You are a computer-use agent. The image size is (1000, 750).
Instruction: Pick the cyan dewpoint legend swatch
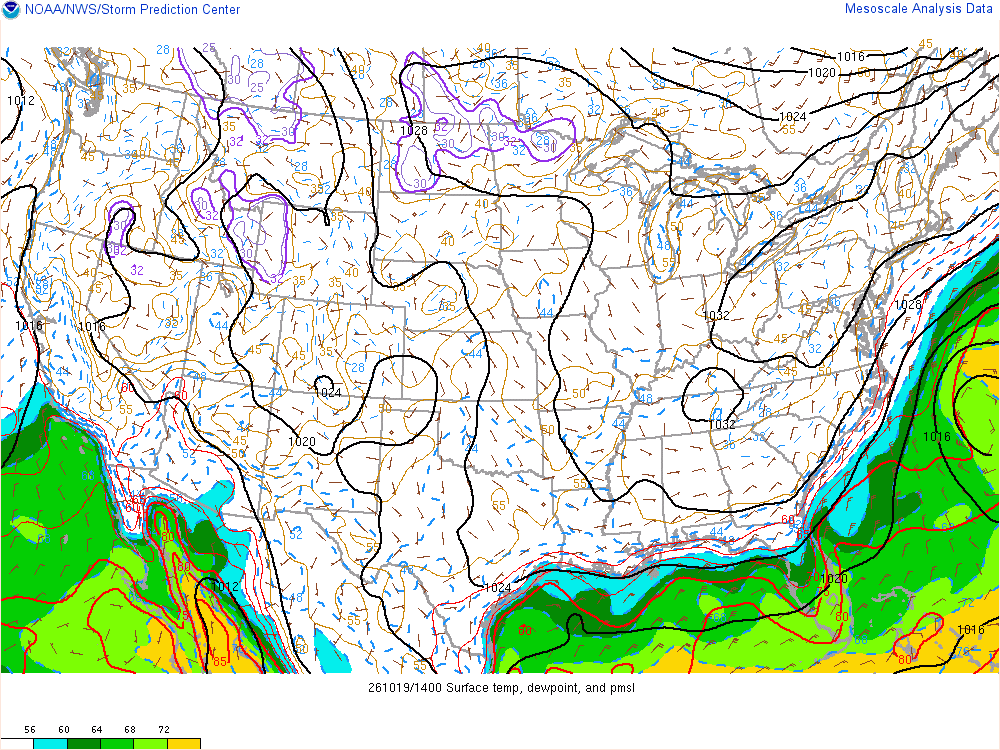tap(50, 744)
